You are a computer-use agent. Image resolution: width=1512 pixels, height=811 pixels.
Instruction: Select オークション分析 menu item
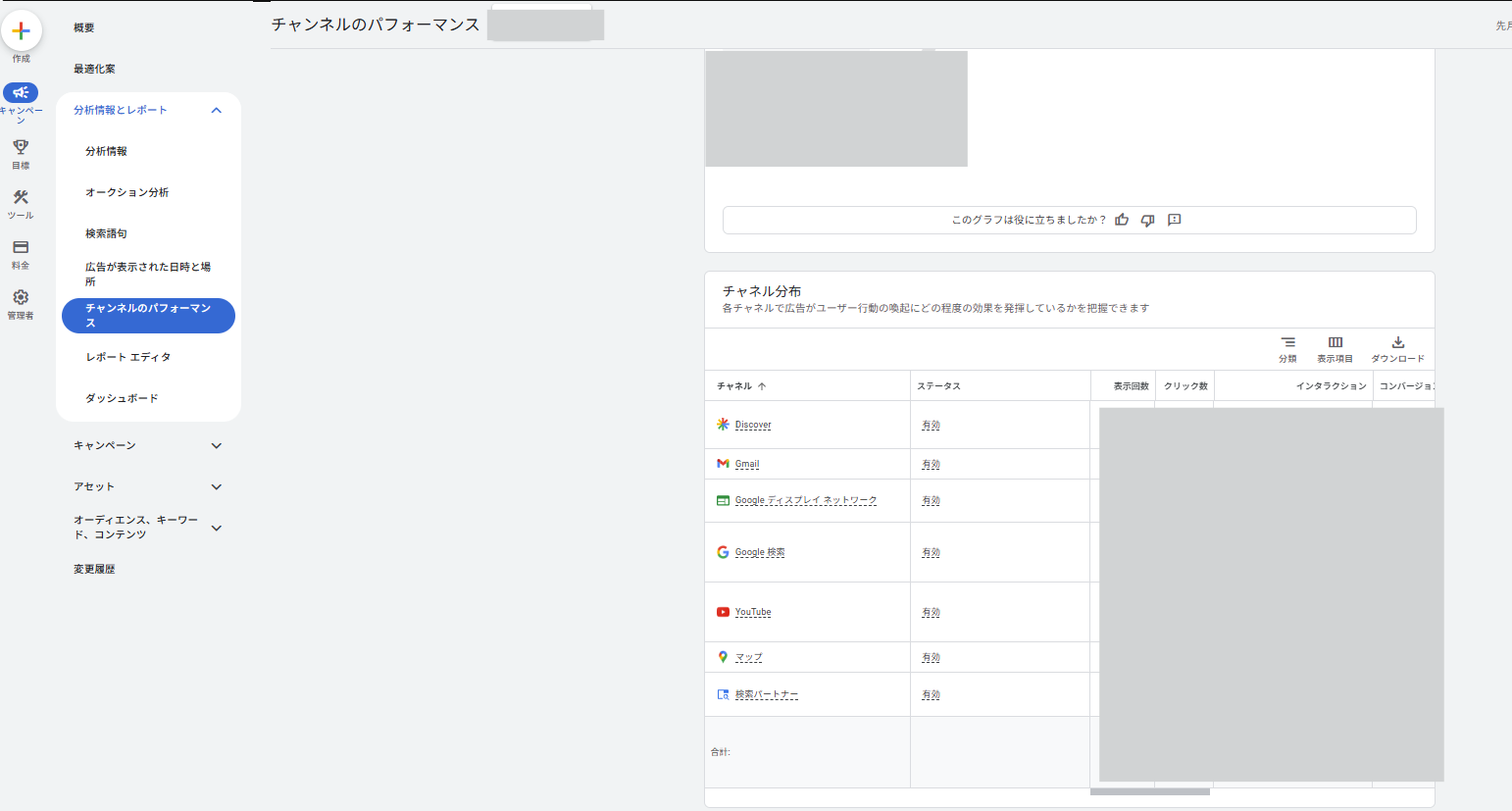[x=126, y=192]
